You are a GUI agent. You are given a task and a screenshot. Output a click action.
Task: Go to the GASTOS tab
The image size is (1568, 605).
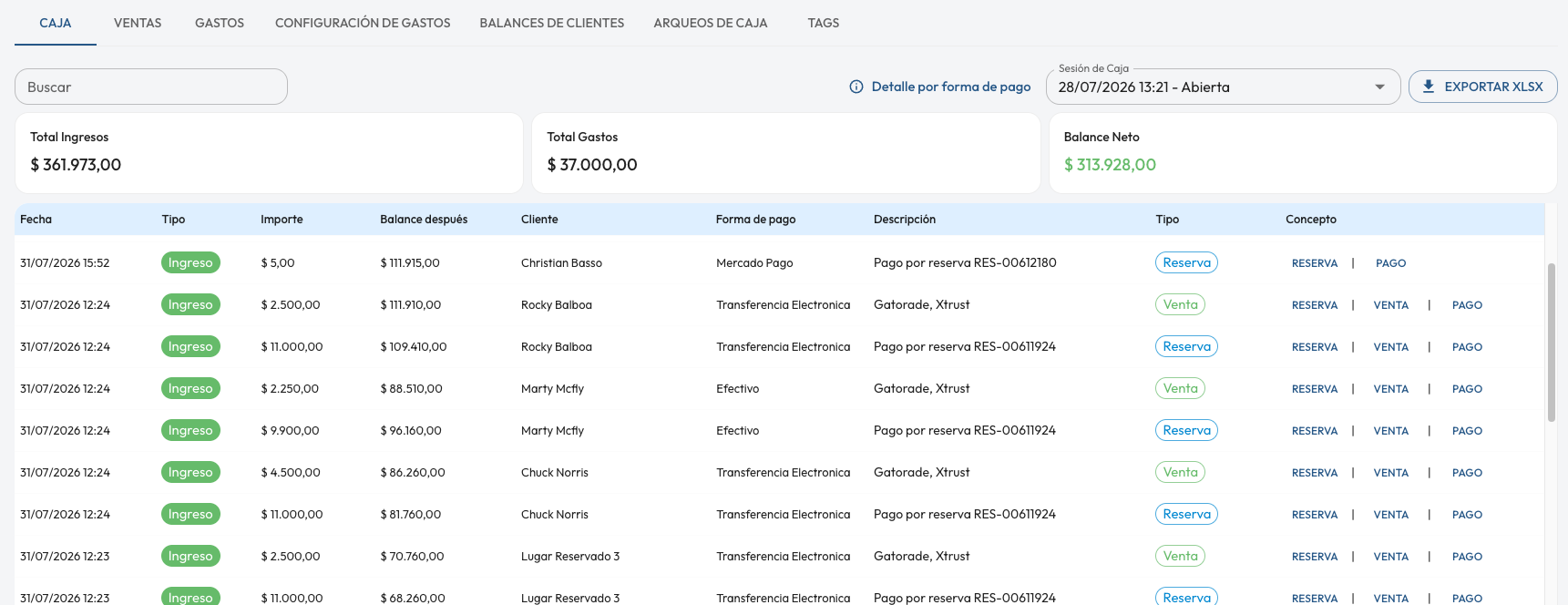coord(220,23)
